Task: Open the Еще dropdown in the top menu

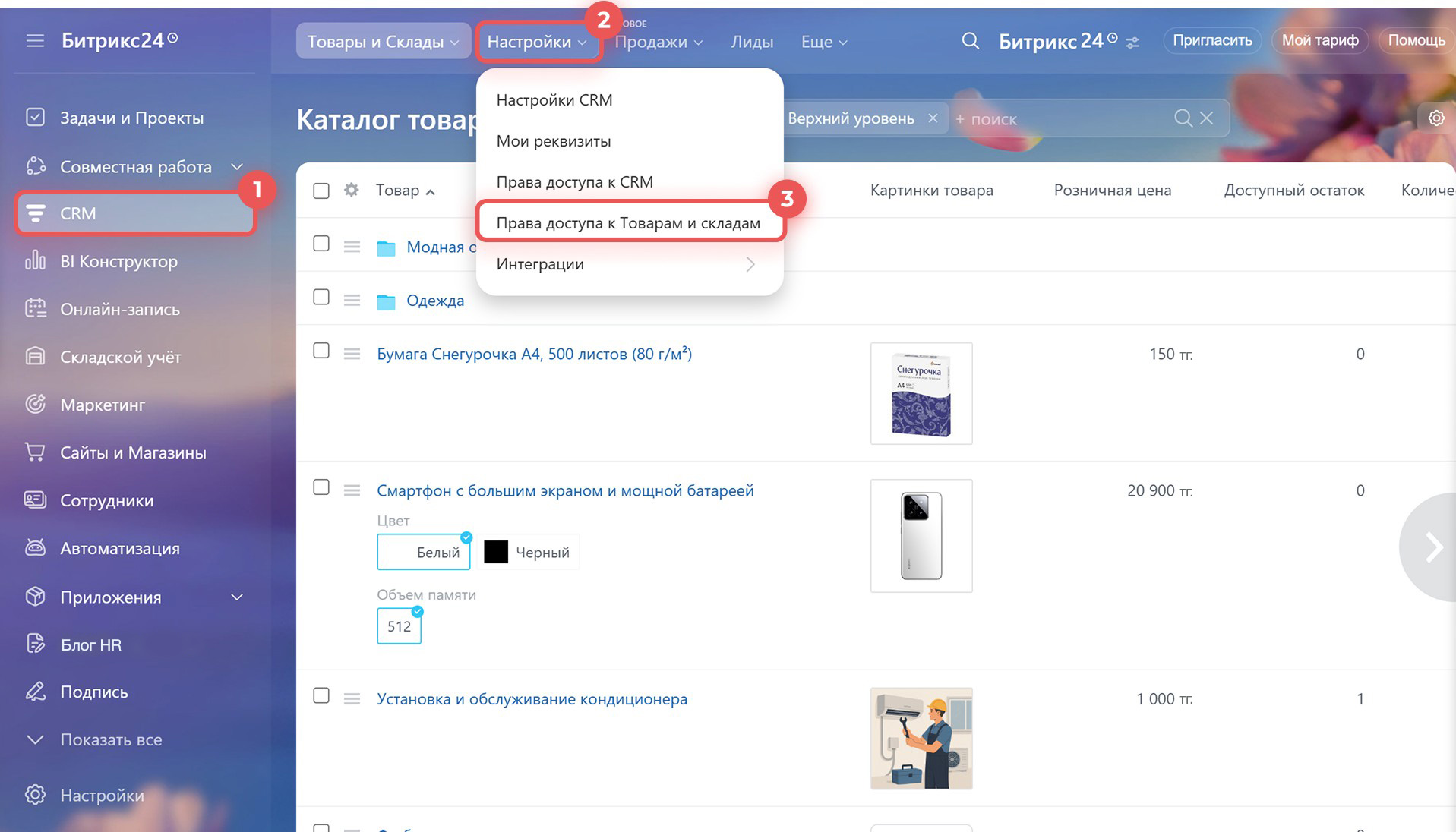Action: click(823, 42)
